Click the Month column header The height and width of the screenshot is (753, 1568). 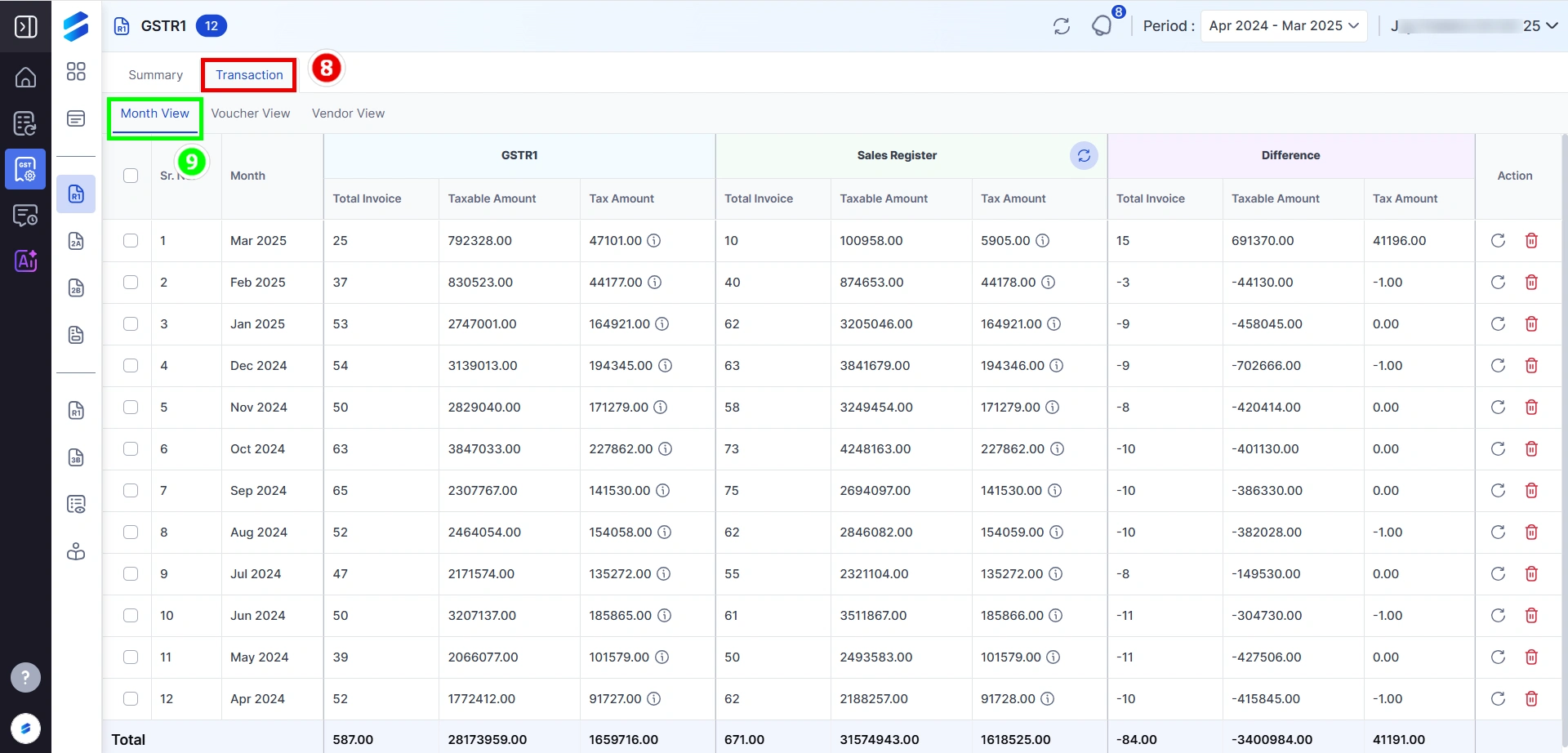[247, 176]
